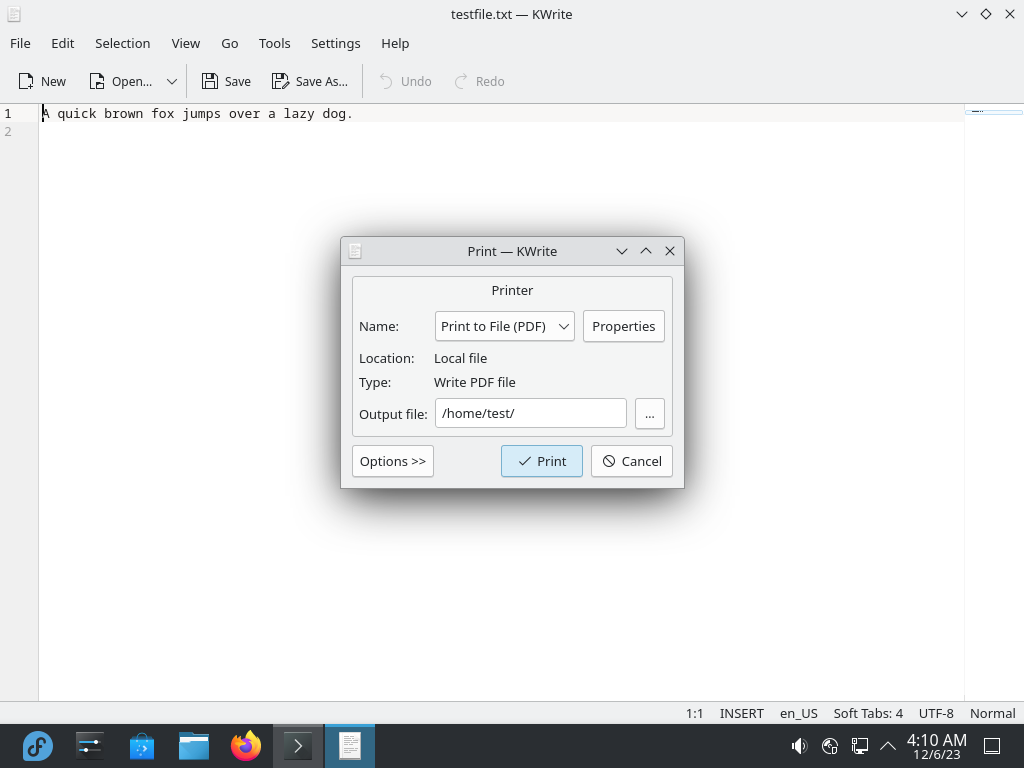The image size is (1024, 768).
Task: Click the text line 'A quick brown fox'
Action: coord(197,114)
